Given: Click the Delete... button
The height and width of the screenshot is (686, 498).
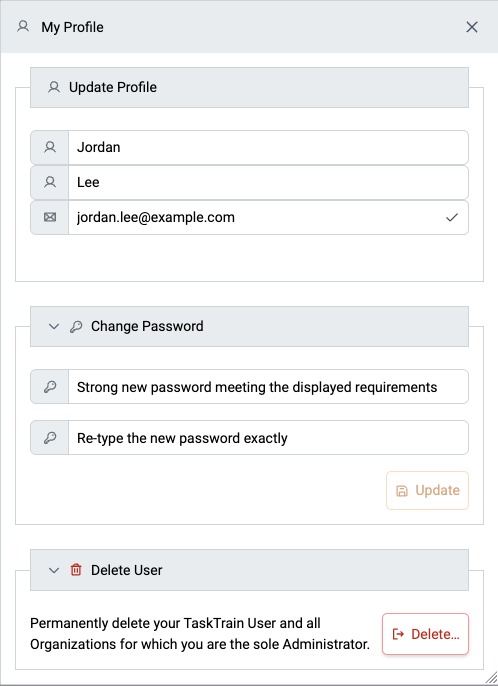Looking at the screenshot, I should 425,634.
